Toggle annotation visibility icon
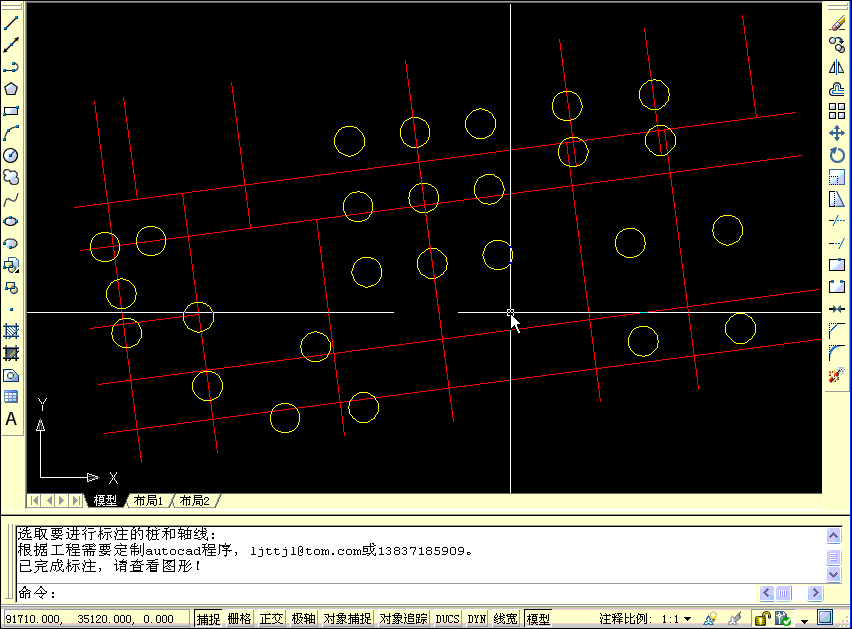This screenshot has width=852, height=629. coord(710,619)
